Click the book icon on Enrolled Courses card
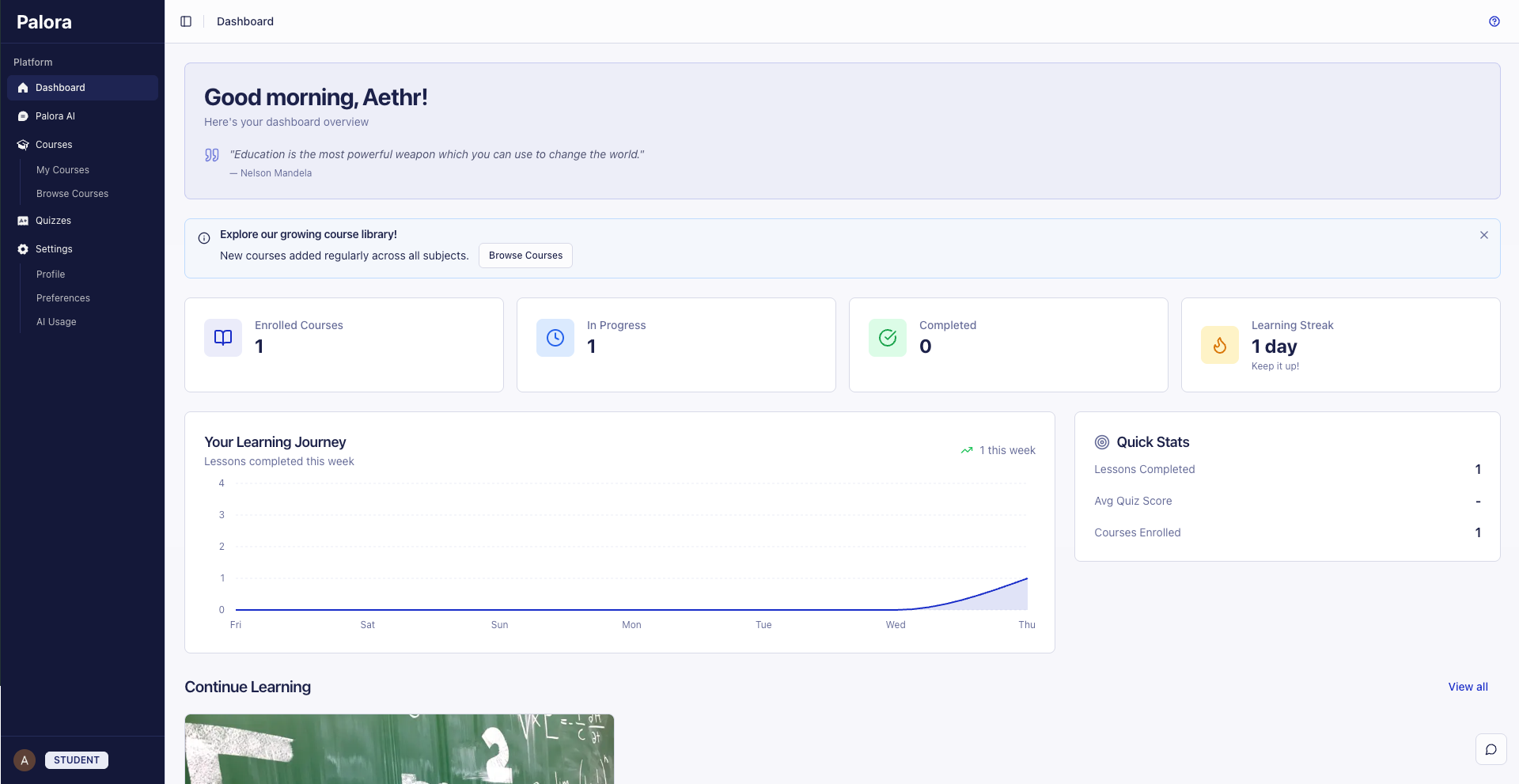1519x784 pixels. [x=222, y=338]
